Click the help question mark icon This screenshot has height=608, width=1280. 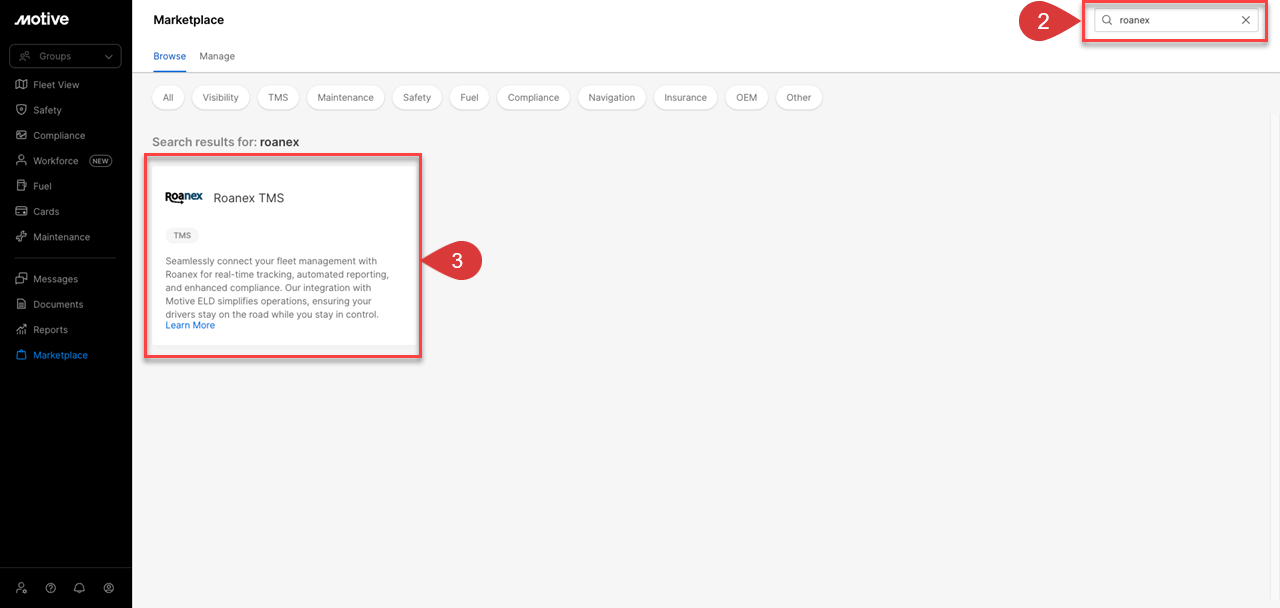point(51,588)
